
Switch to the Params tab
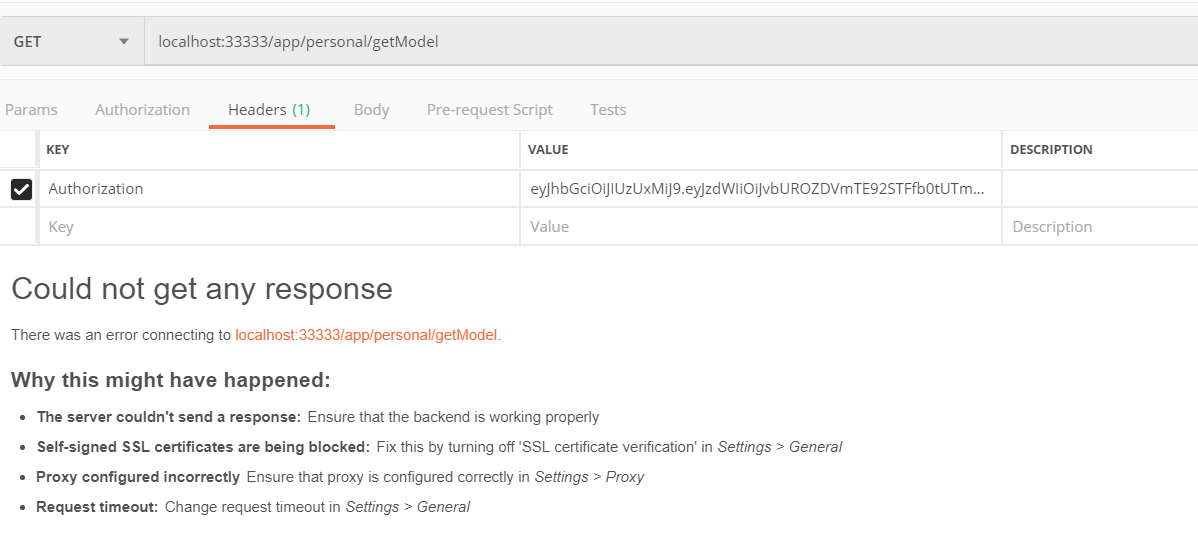coord(31,109)
